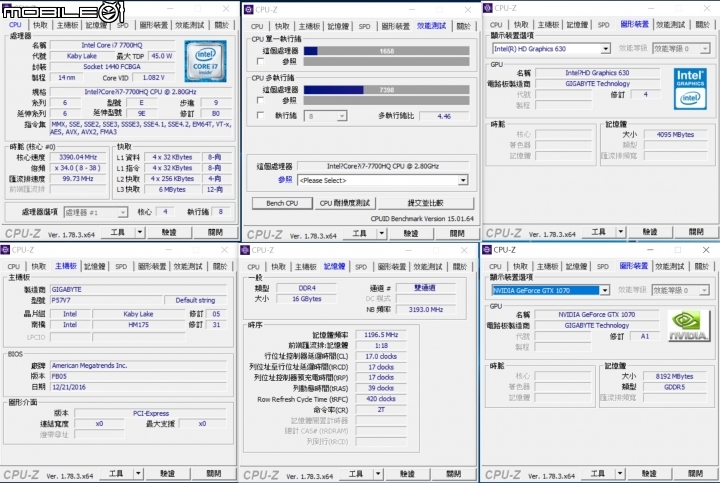Click the southbridge value HM175
The height and width of the screenshot is (483, 720).
138,325
